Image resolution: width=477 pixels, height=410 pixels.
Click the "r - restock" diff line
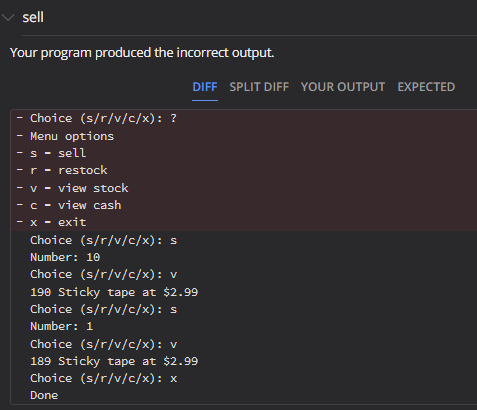click(x=244, y=170)
